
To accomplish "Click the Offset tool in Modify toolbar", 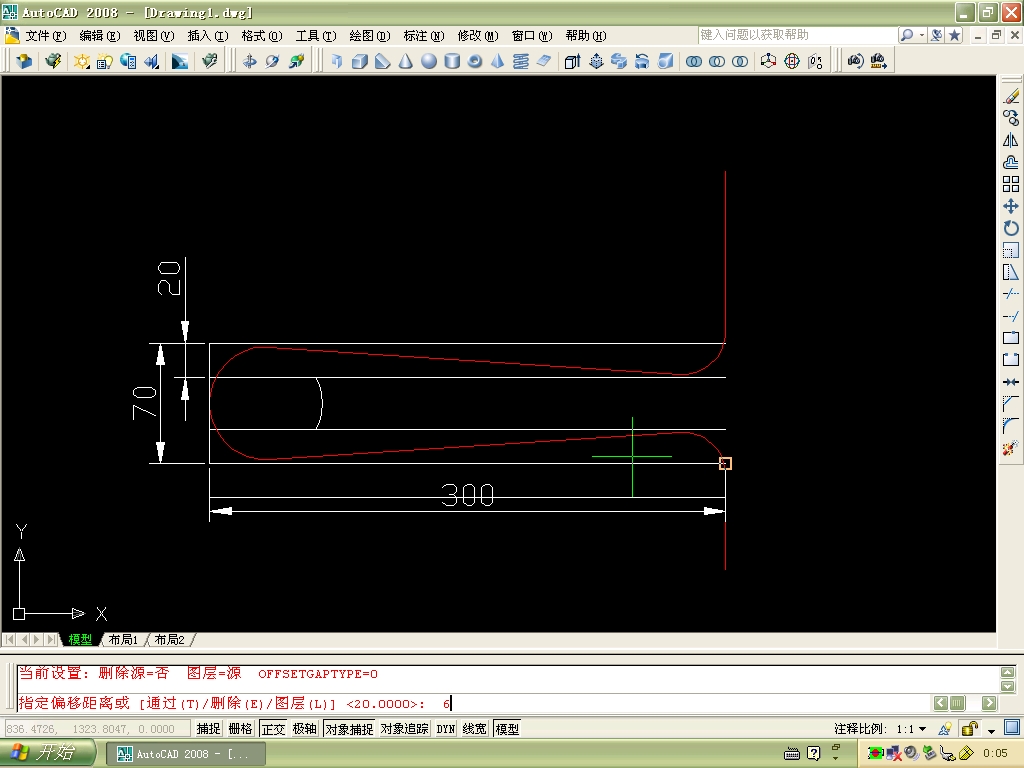I will pyautogui.click(x=1011, y=162).
